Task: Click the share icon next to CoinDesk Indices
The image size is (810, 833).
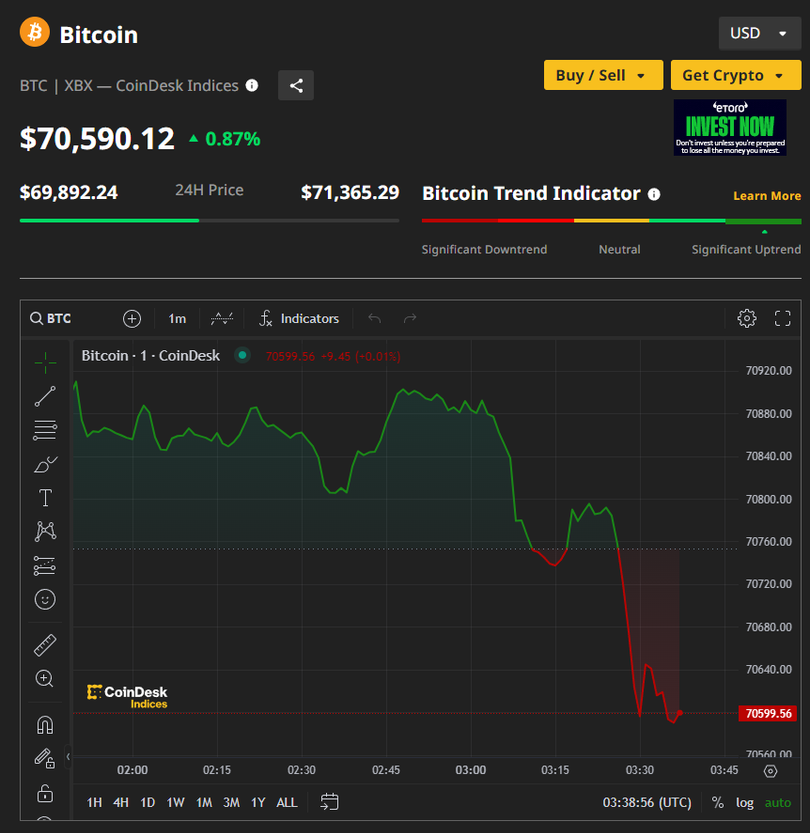Action: click(x=296, y=86)
